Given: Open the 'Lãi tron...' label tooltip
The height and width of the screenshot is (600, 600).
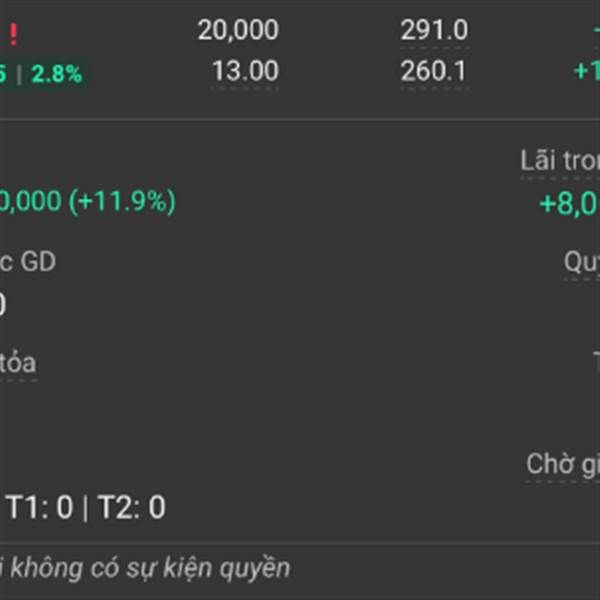Looking at the screenshot, I should (560, 161).
